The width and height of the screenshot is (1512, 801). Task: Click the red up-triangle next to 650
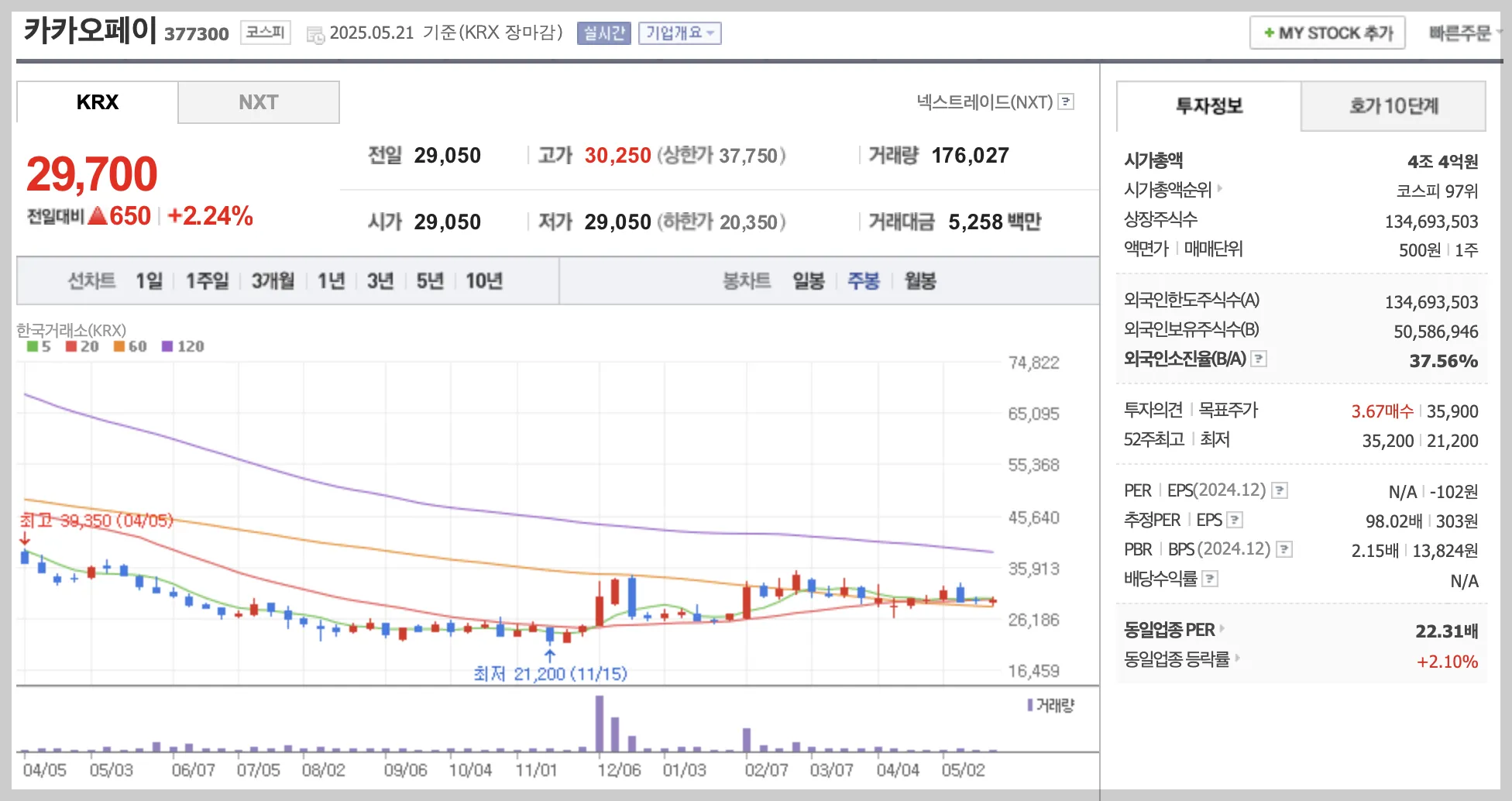(98, 215)
